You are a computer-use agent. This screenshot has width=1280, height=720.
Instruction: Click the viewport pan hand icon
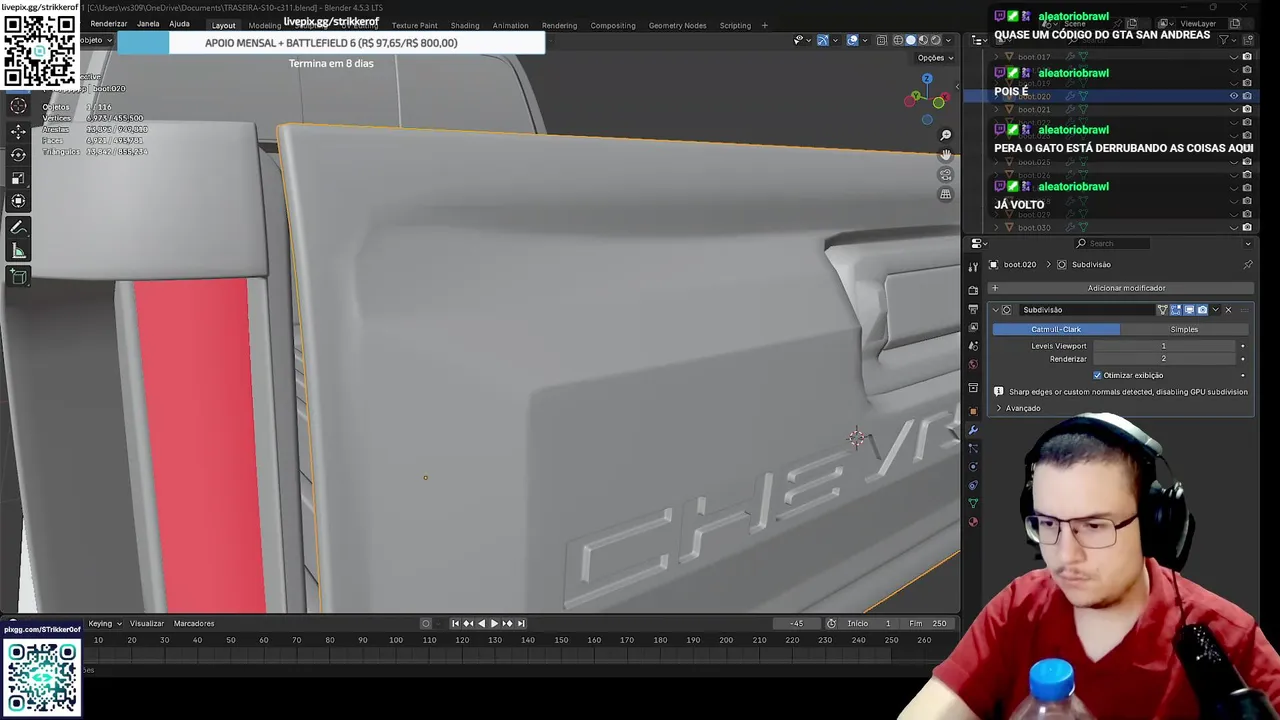pos(945,155)
